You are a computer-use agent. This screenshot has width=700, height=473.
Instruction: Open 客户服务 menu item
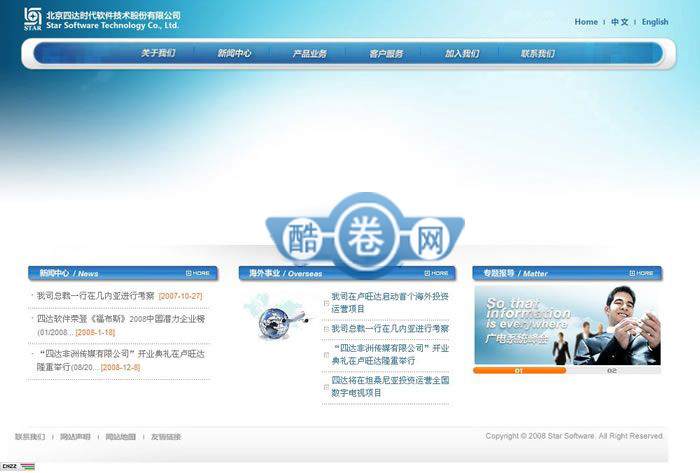click(x=386, y=54)
